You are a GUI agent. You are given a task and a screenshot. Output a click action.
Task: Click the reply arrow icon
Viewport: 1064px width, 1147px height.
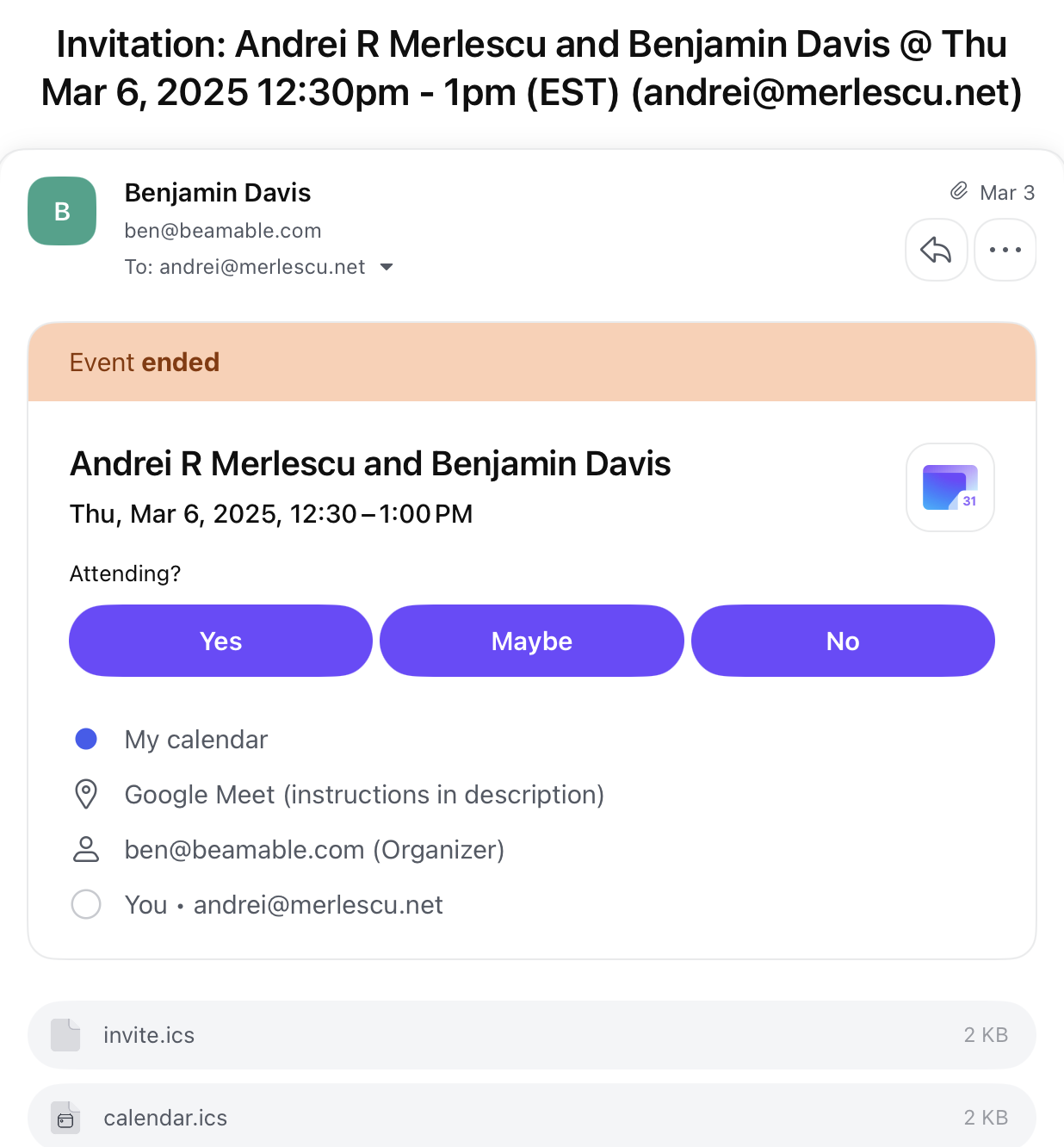(936, 250)
